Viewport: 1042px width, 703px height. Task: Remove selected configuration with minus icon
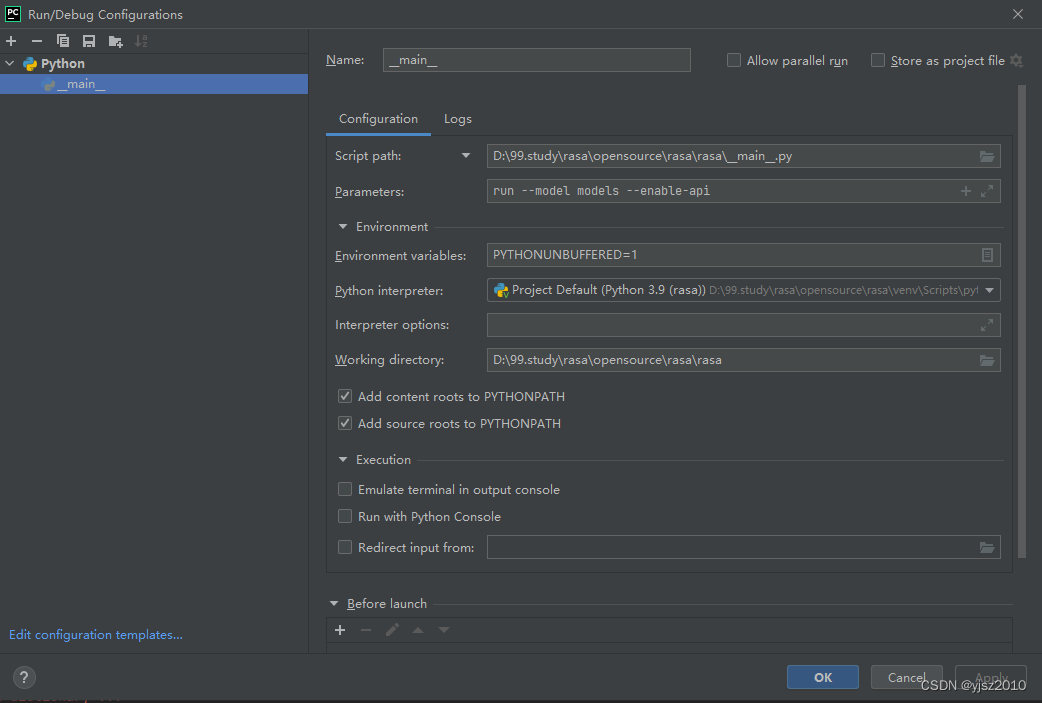tap(37, 41)
